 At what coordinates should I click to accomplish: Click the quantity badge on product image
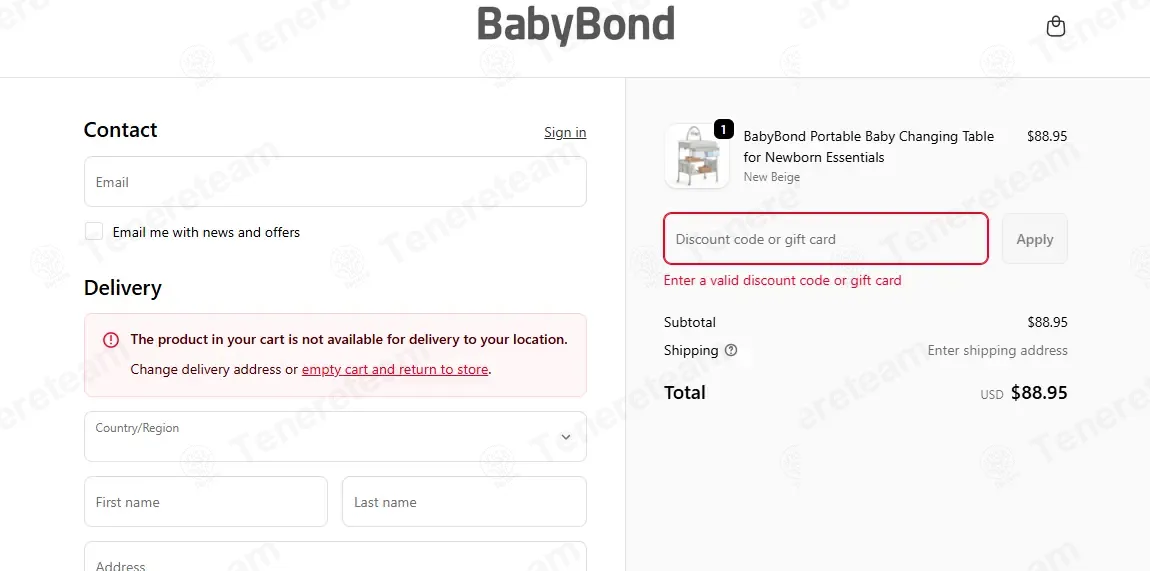(723, 130)
